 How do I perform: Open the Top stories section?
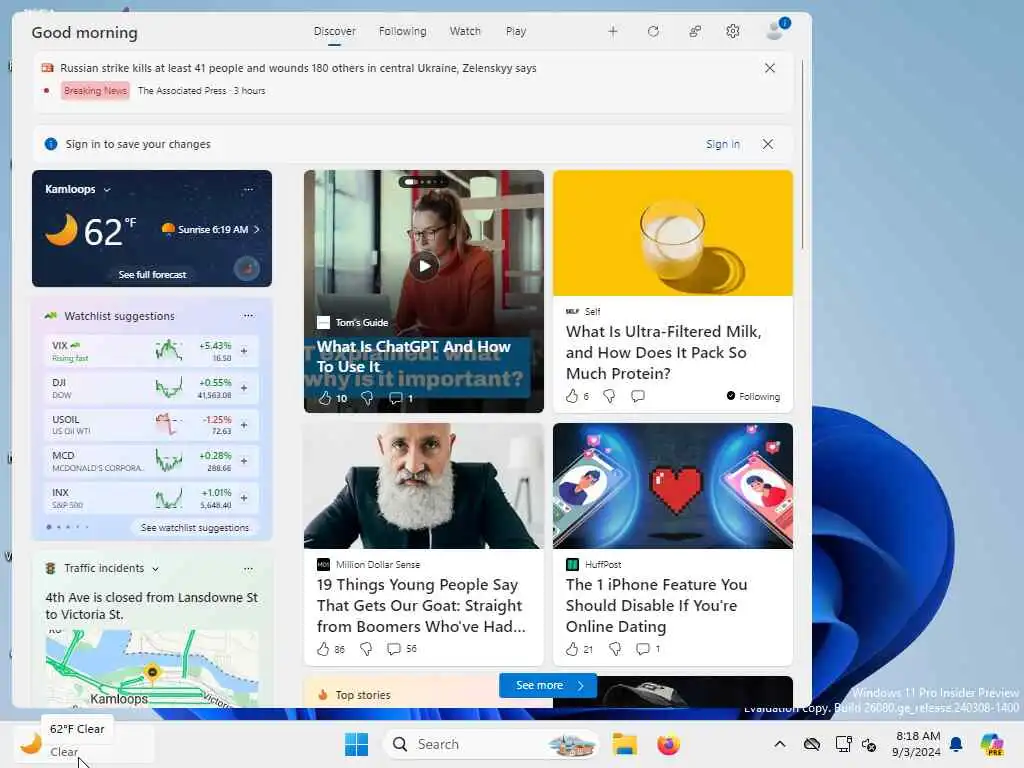[363, 695]
